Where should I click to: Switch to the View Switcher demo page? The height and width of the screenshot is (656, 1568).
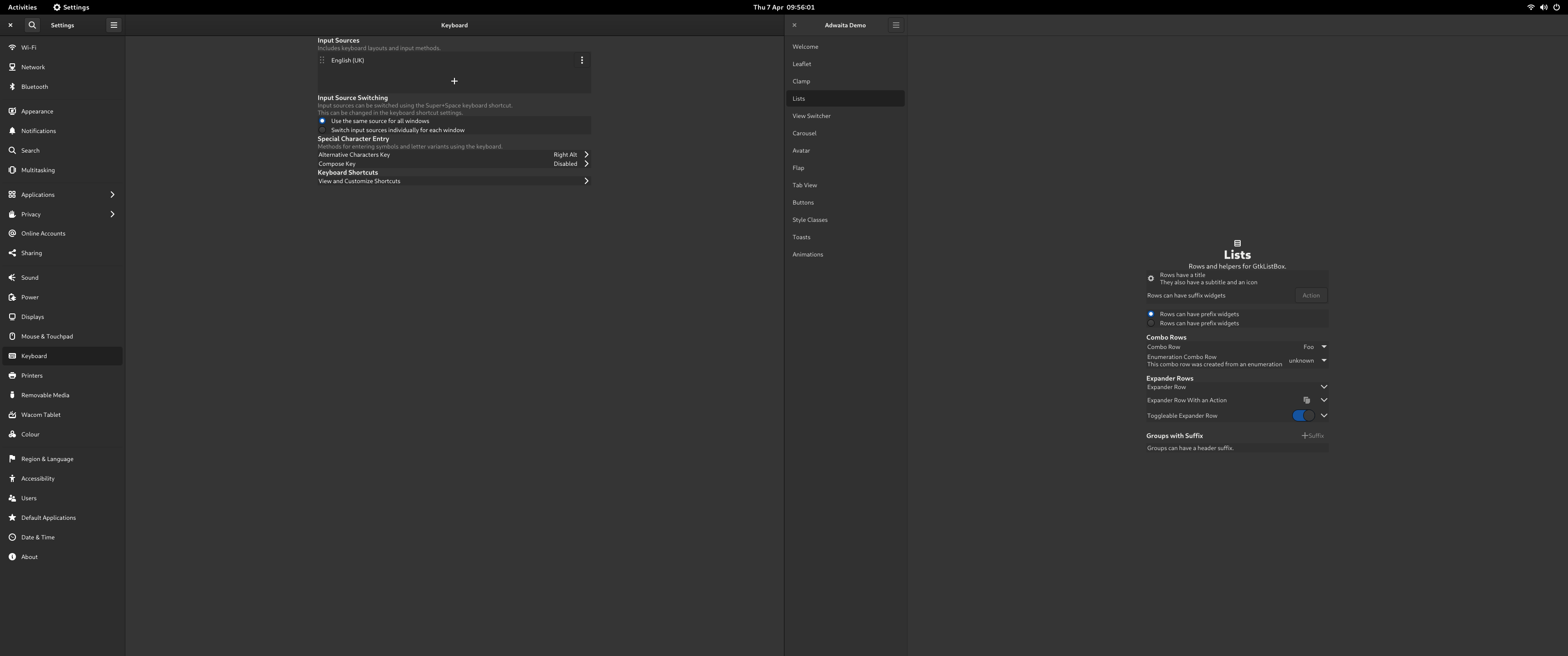(811, 116)
